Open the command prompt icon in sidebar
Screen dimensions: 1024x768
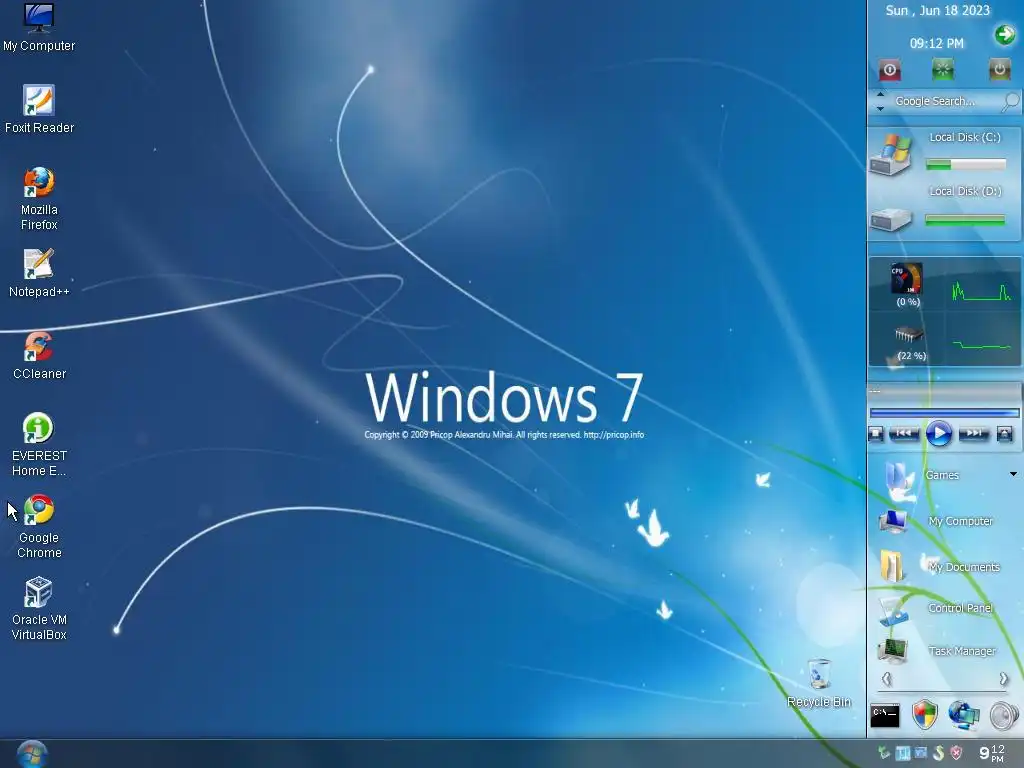click(x=885, y=716)
